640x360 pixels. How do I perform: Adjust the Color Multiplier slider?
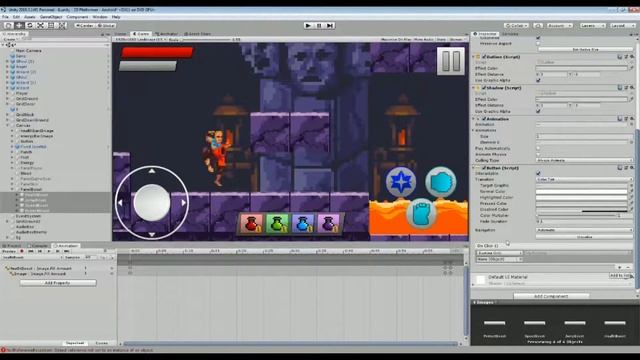576,216
